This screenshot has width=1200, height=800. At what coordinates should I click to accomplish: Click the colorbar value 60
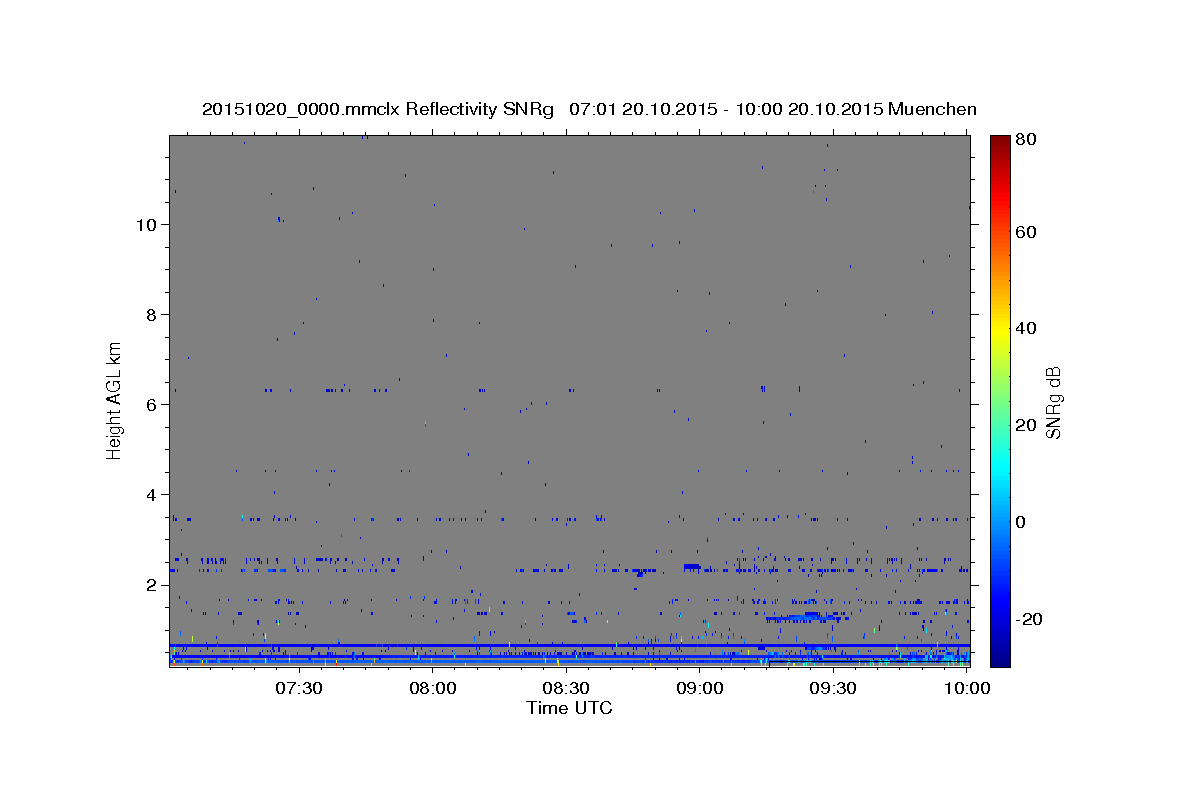[x=1027, y=232]
